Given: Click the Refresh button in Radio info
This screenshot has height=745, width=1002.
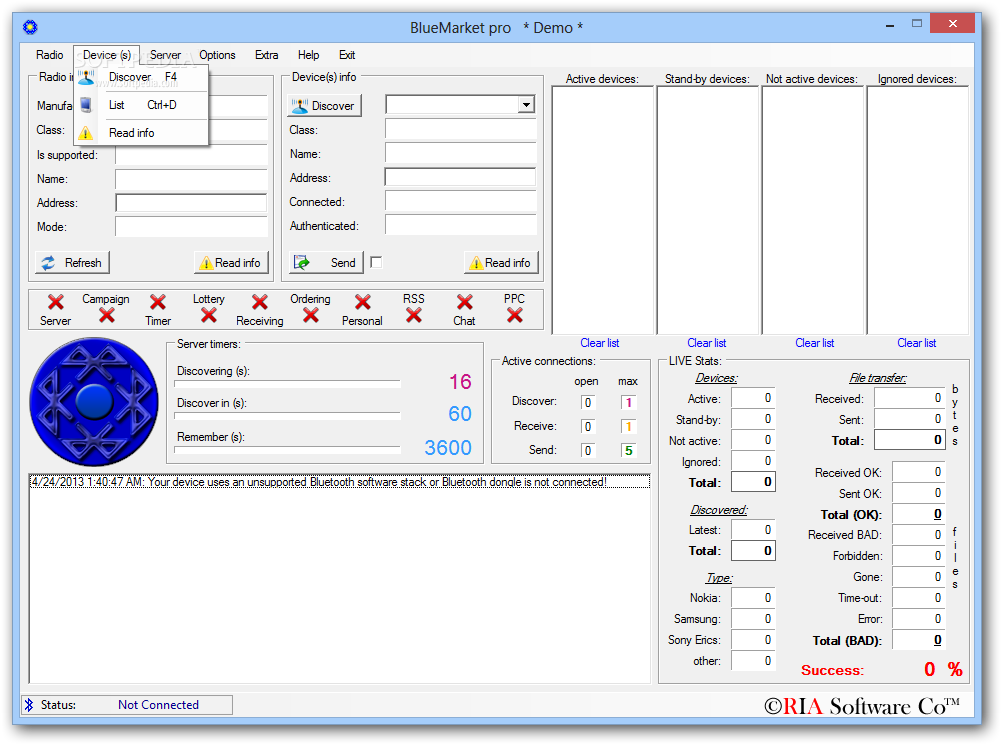Looking at the screenshot, I should pyautogui.click(x=72, y=263).
